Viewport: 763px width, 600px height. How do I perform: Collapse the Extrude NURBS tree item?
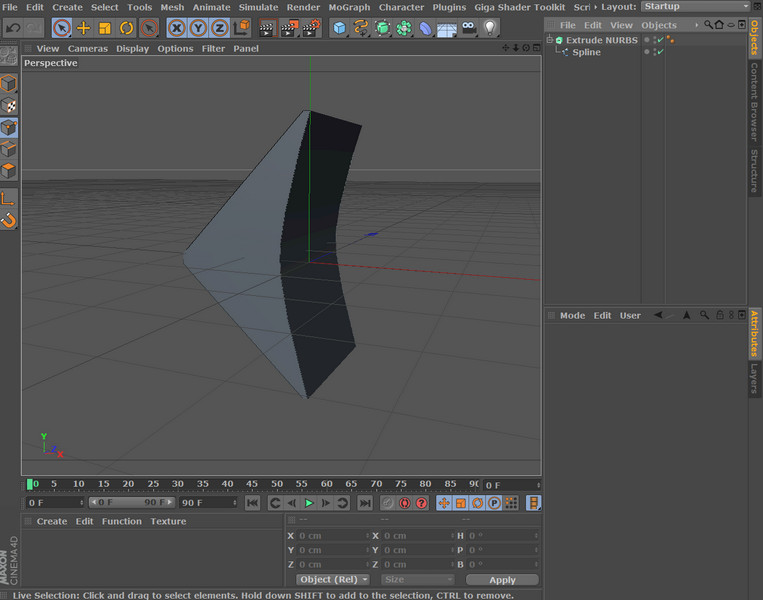click(x=549, y=40)
